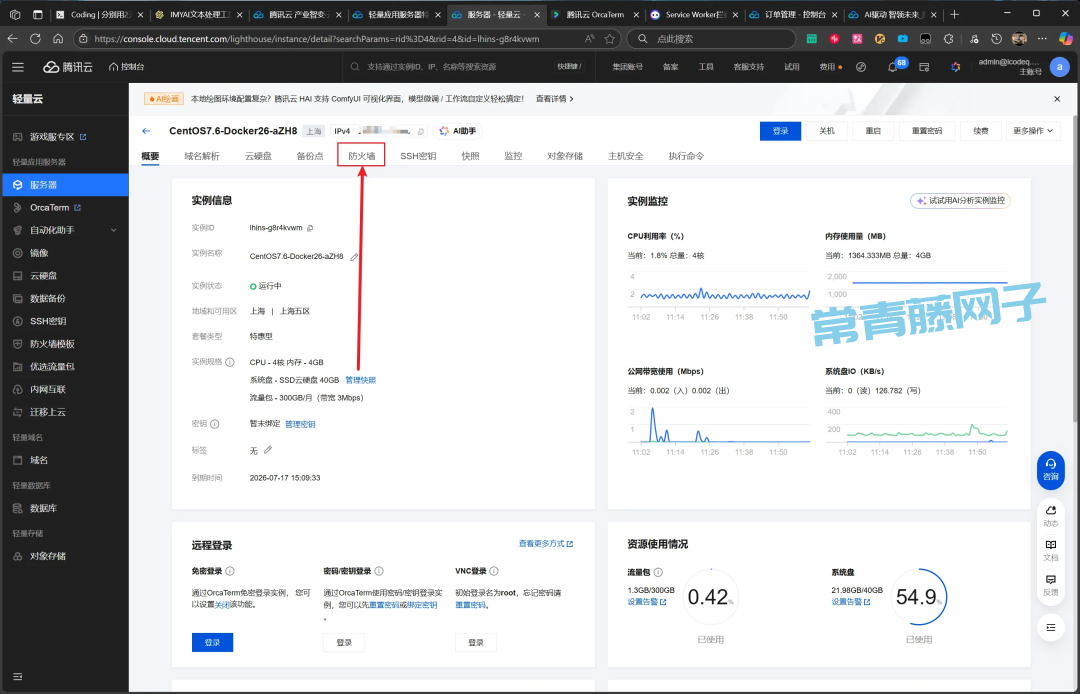Click the blue 登录 button at top
1080x694 pixels.
point(780,131)
